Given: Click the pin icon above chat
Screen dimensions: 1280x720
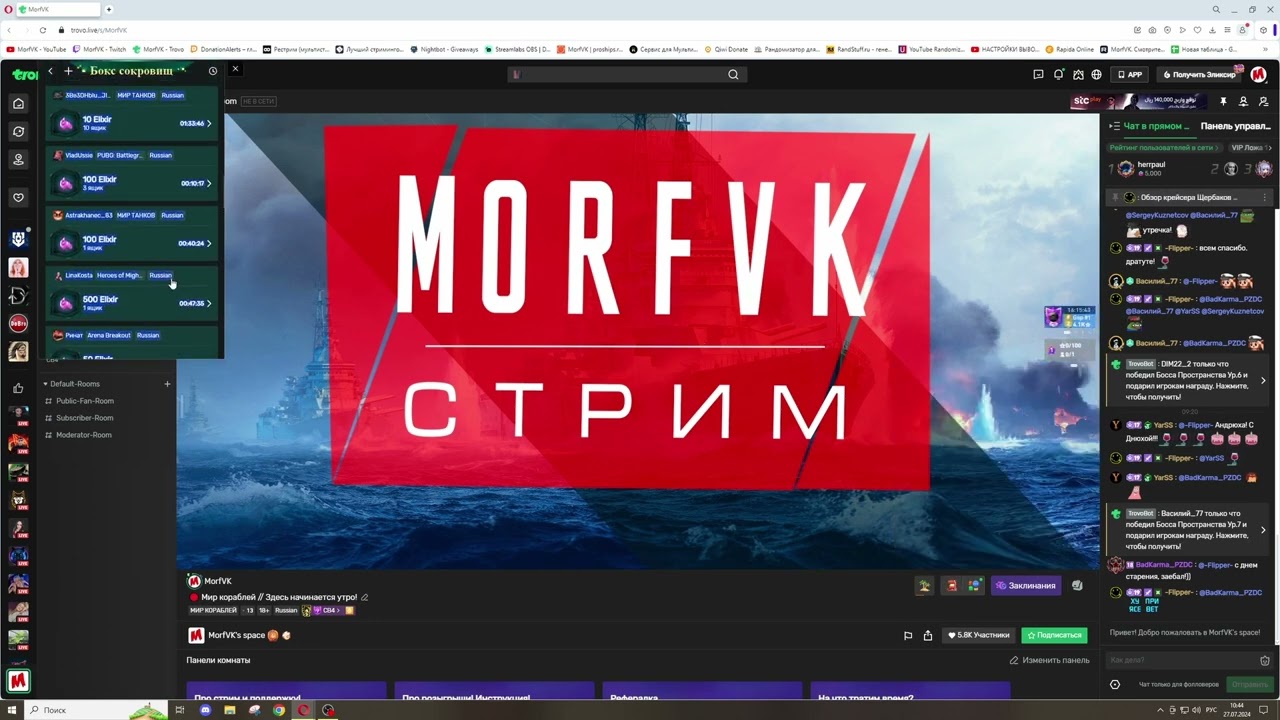Looking at the screenshot, I should tap(1223, 102).
